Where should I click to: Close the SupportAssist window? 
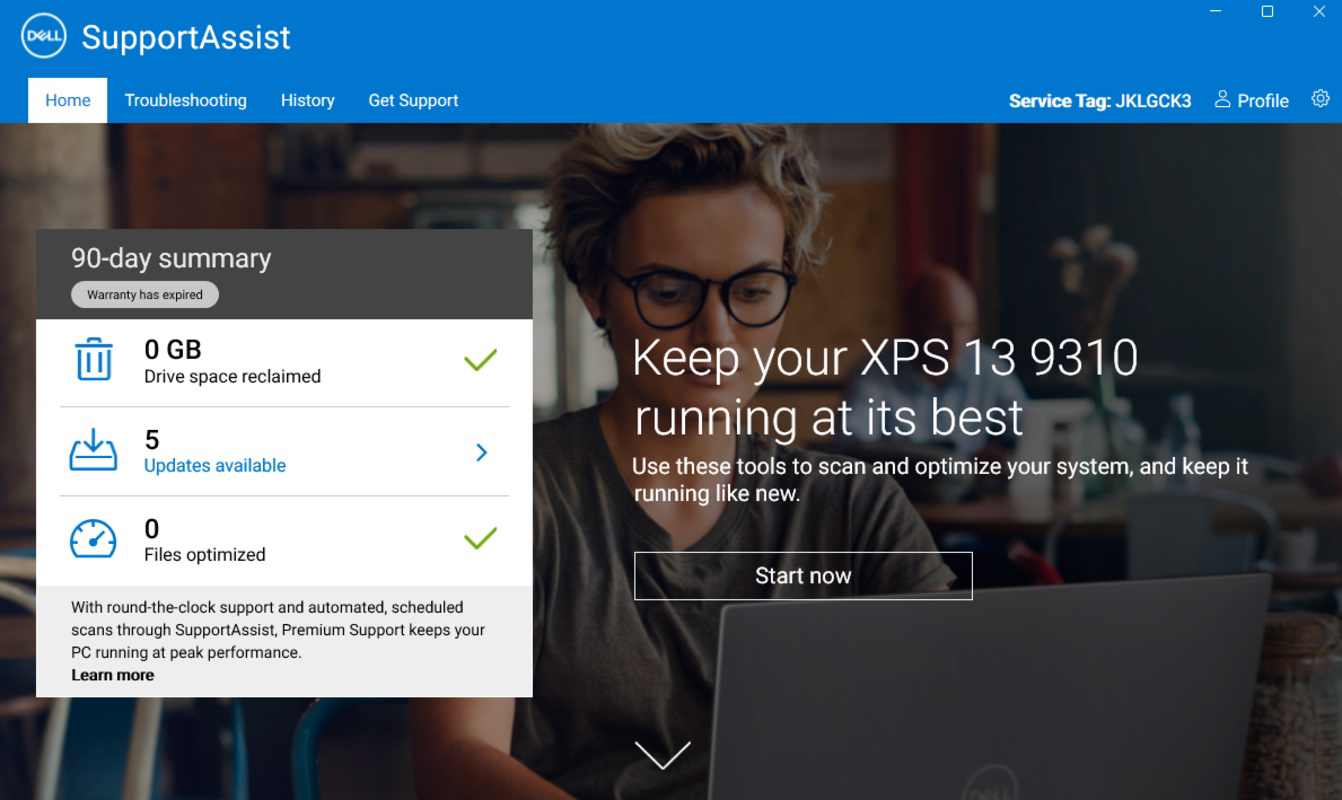point(1318,12)
